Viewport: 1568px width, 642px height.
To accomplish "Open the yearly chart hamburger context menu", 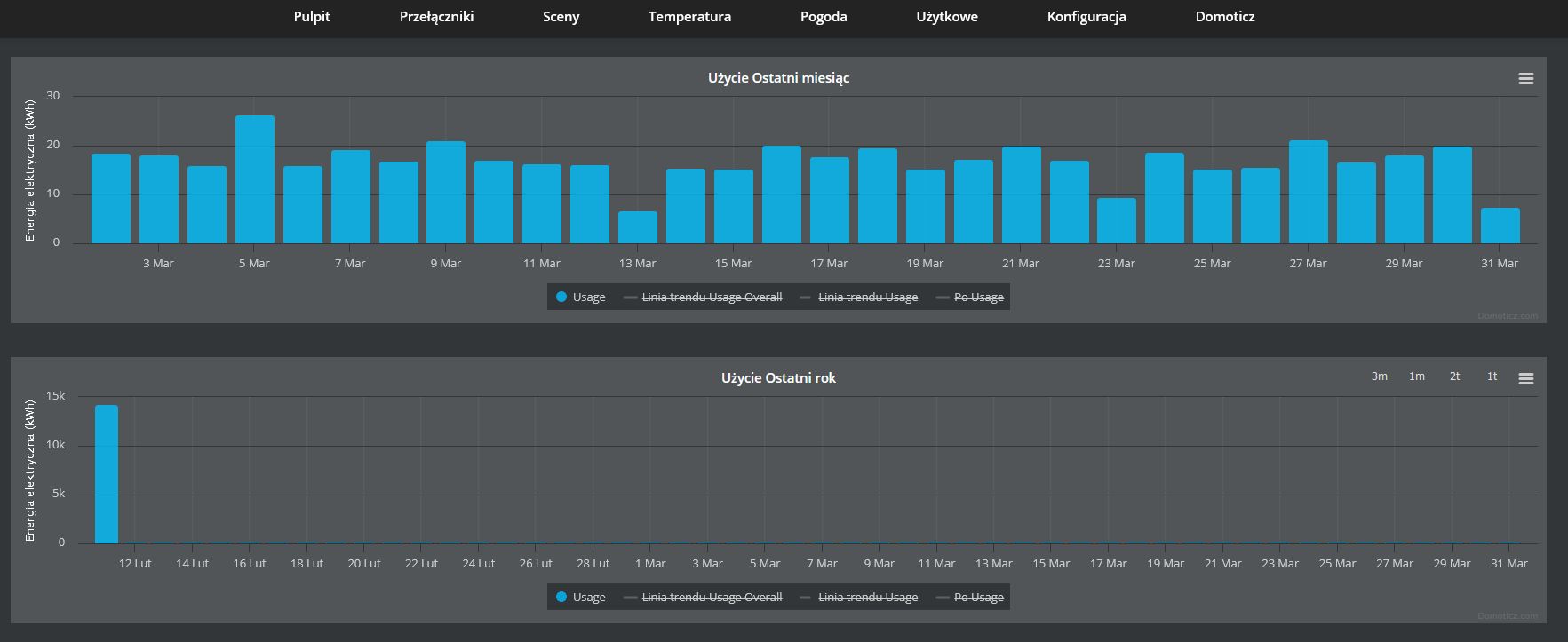I will coord(1526,379).
